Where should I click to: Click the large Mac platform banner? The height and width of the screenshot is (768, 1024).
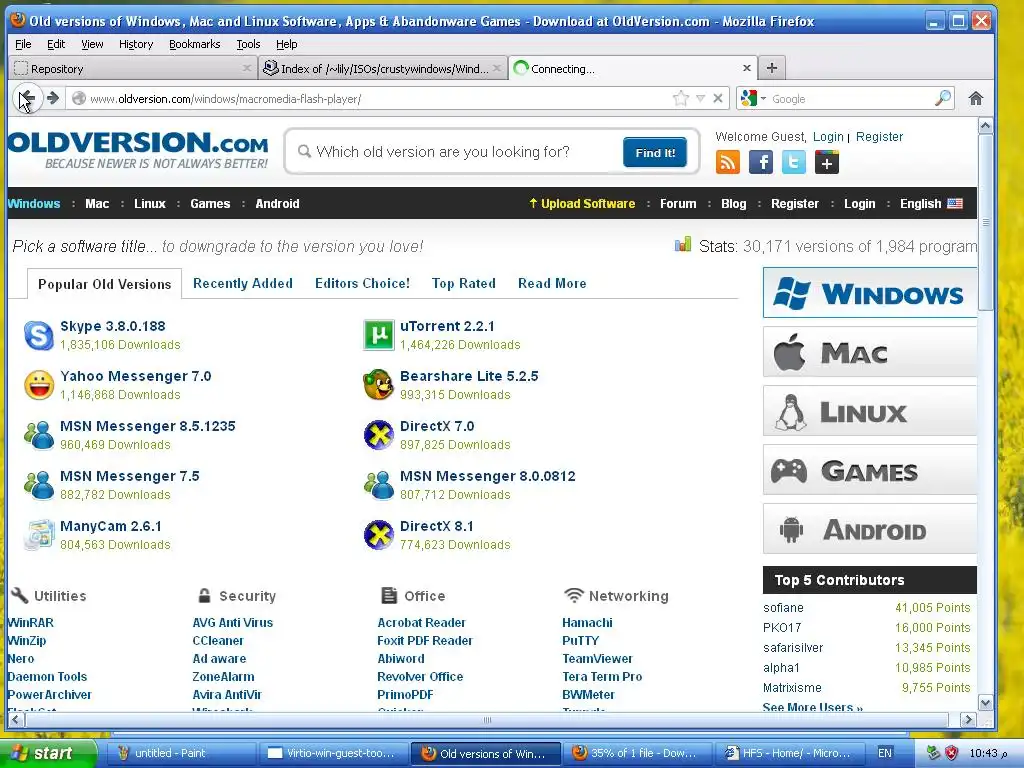click(870, 352)
